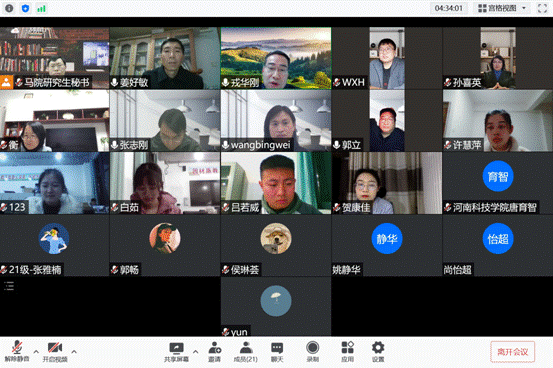Click 郭畅 profile avatar
Viewport: 553px width, 368px height.
165,239
